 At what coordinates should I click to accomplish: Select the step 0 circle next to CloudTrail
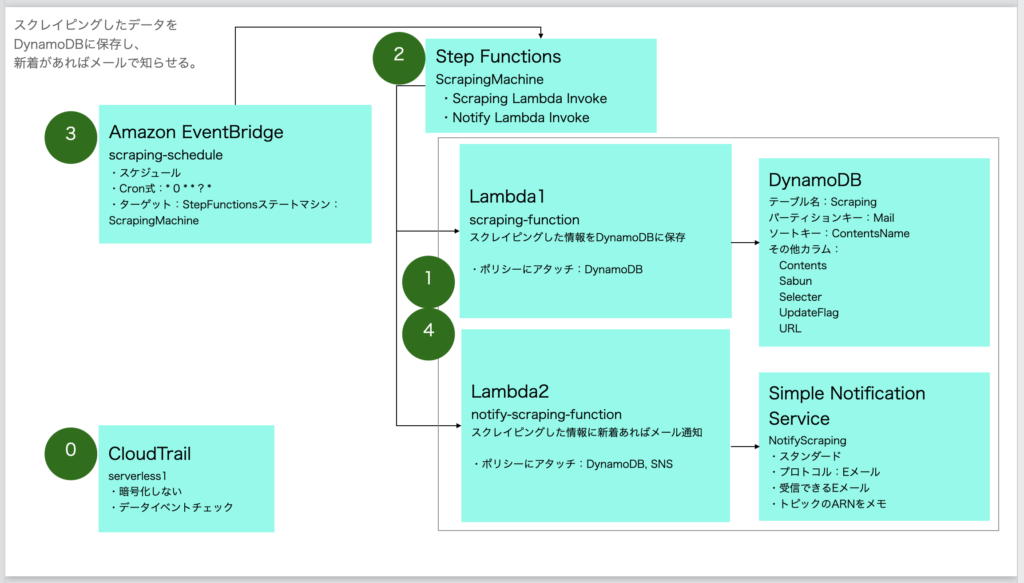[x=70, y=453]
